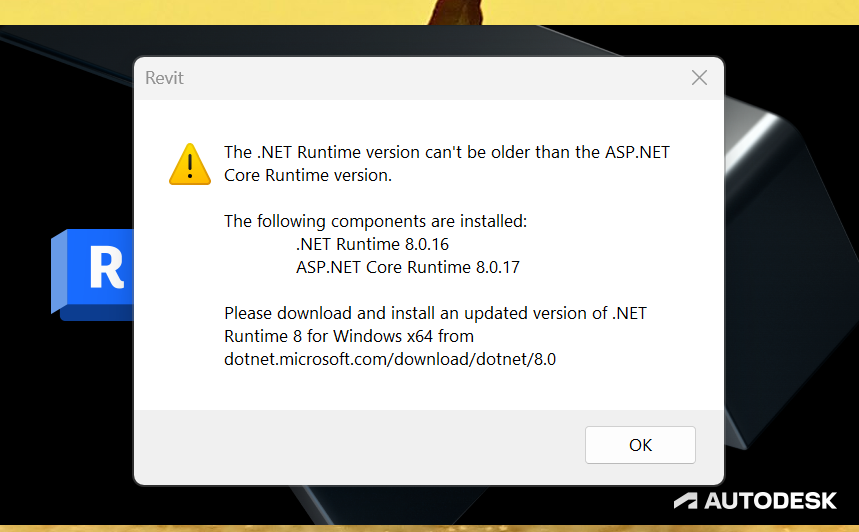The image size is (859, 532).
Task: Click the blue Revit R logo
Action: pos(96,270)
